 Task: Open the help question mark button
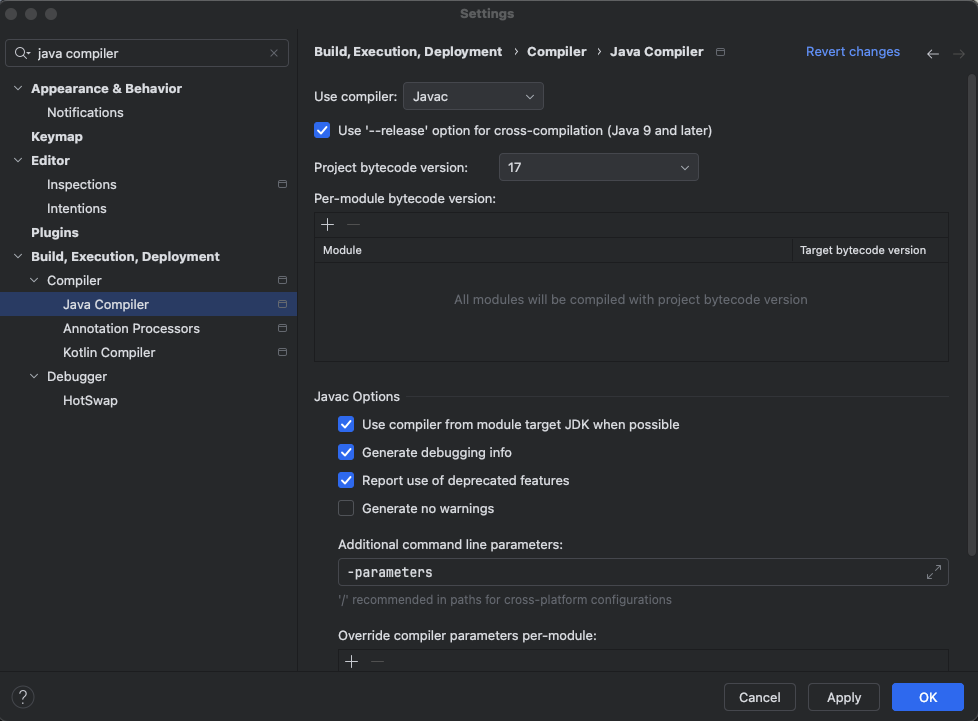23,697
